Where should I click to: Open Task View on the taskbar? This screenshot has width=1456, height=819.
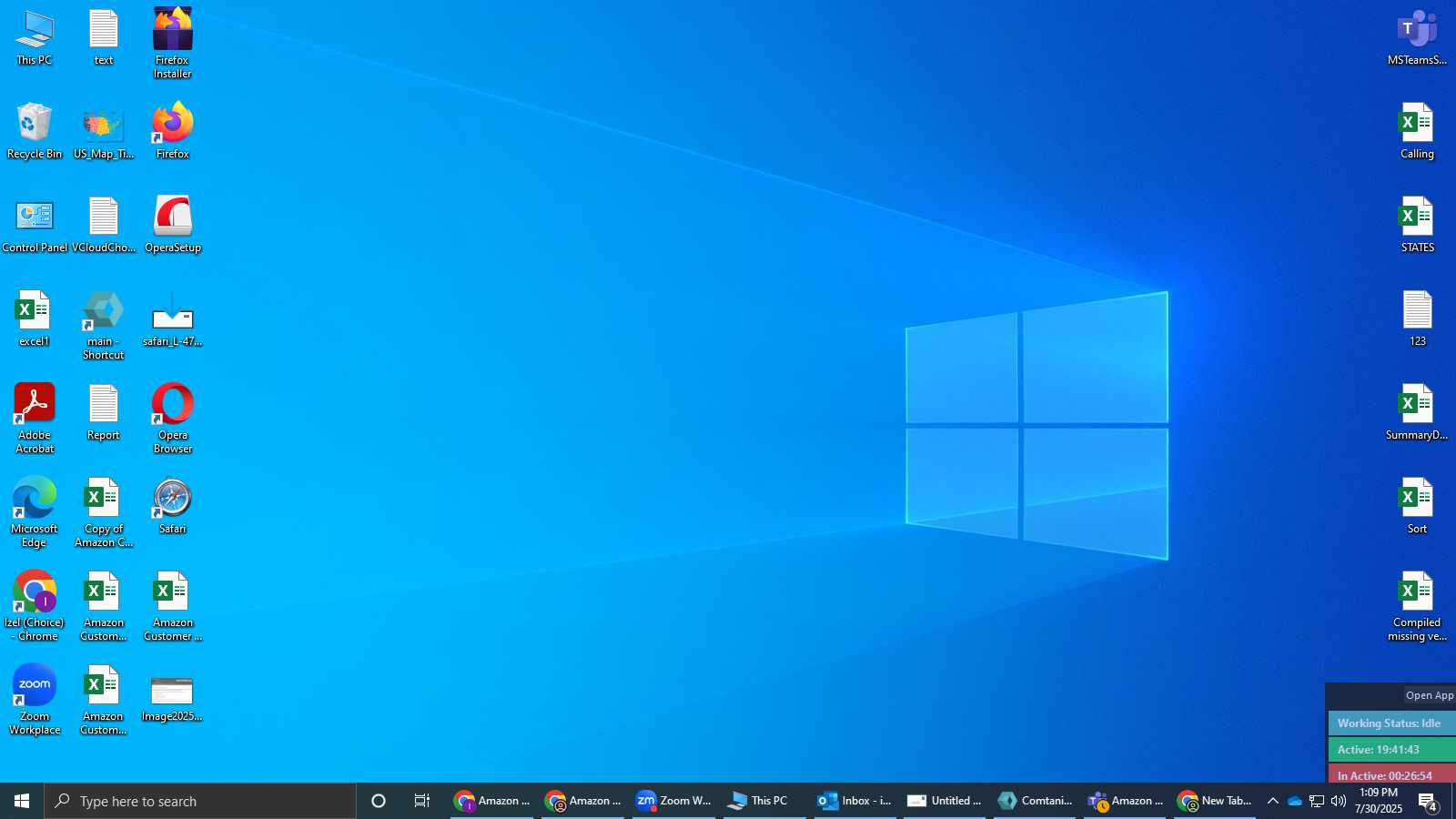point(422,801)
